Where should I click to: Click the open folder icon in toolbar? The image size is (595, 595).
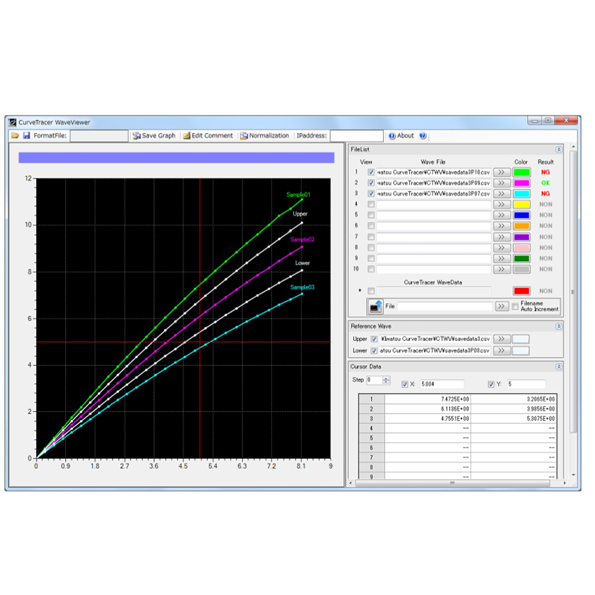pyautogui.click(x=15, y=135)
